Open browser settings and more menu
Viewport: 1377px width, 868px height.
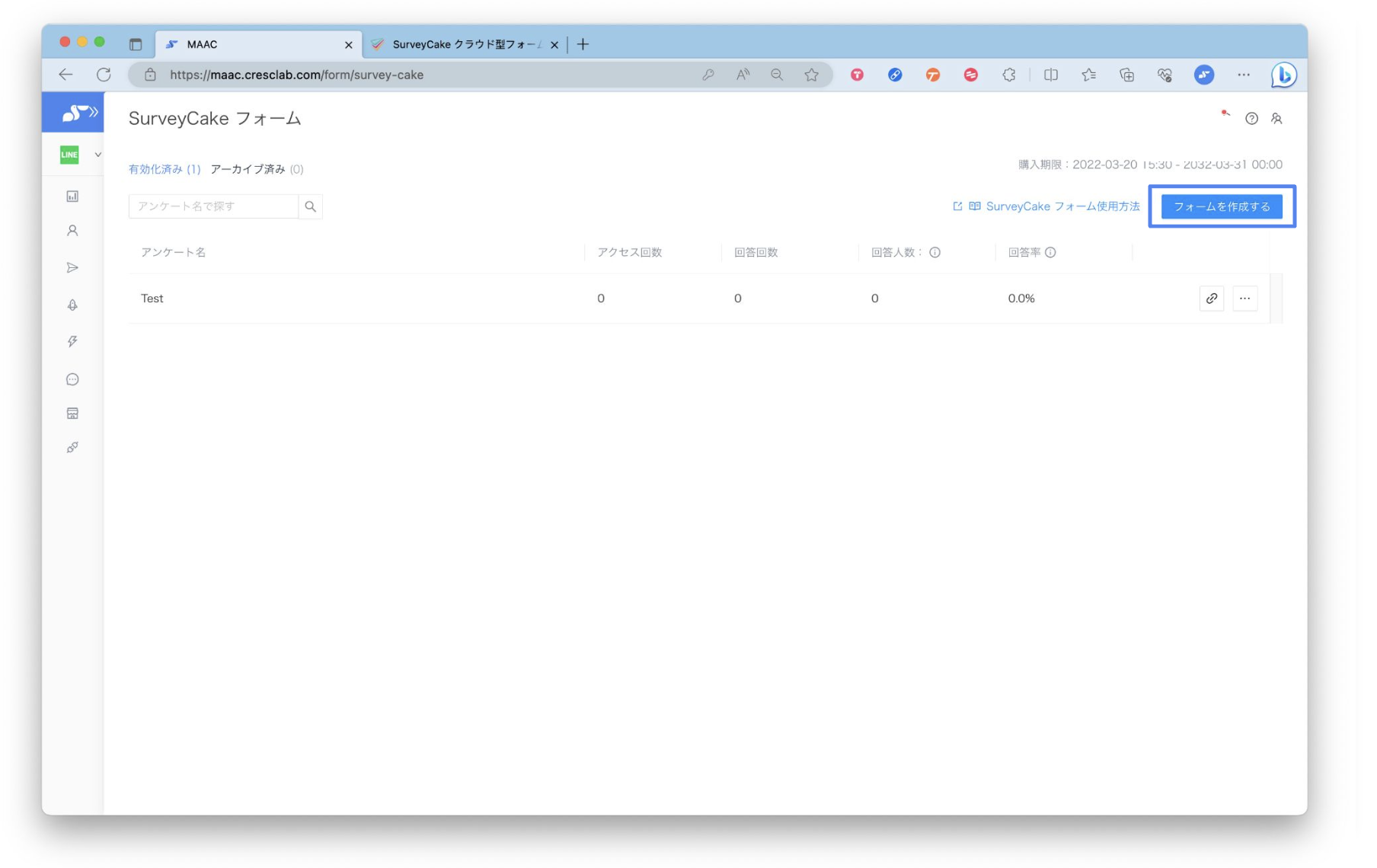coord(1244,75)
